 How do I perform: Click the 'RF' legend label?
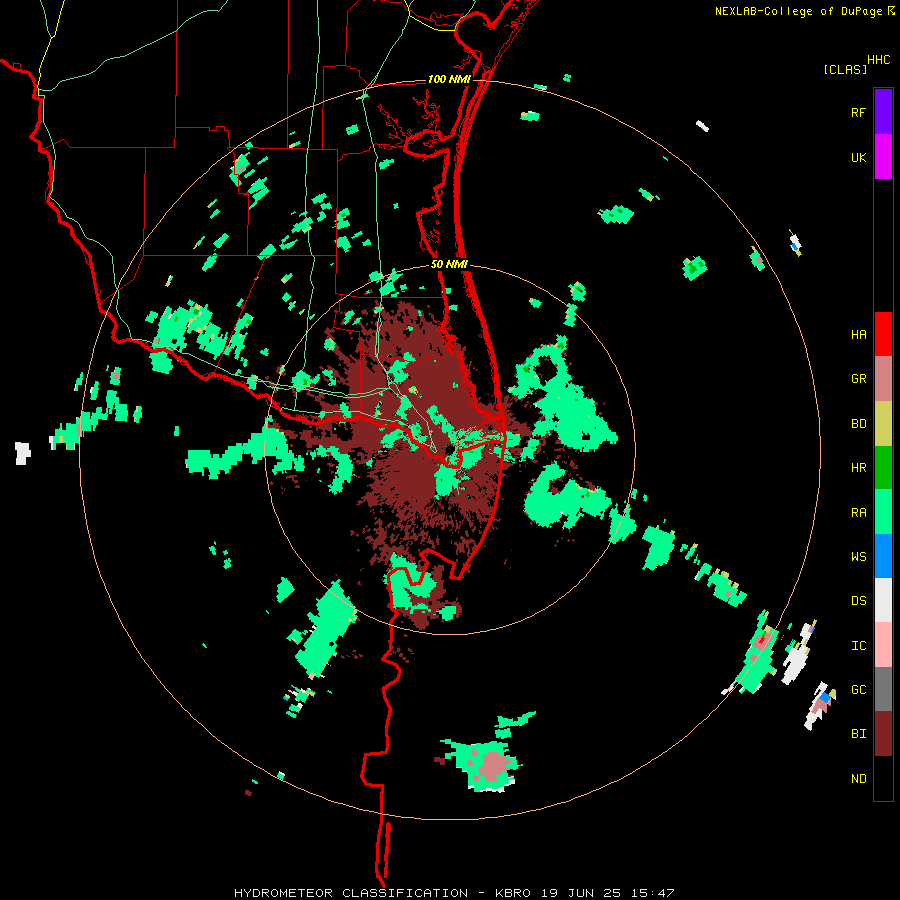[x=858, y=112]
